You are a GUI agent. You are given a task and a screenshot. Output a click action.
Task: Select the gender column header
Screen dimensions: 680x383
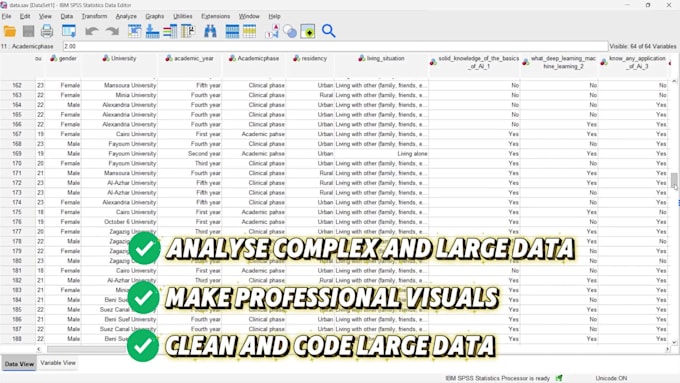pos(64,59)
